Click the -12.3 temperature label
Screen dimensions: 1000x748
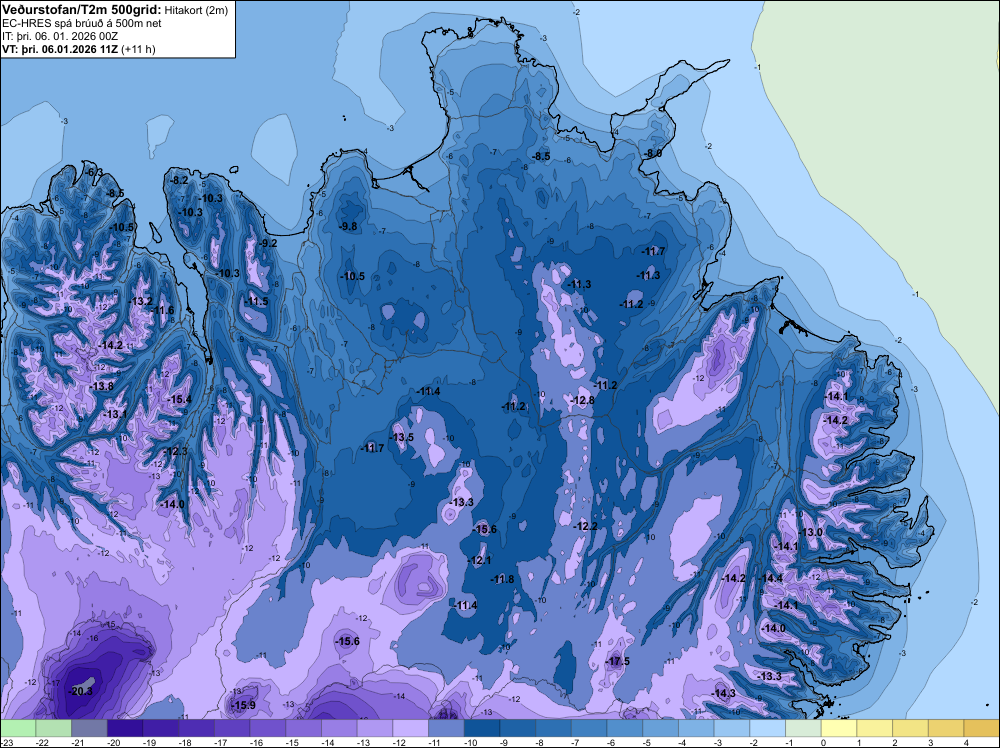(175, 451)
